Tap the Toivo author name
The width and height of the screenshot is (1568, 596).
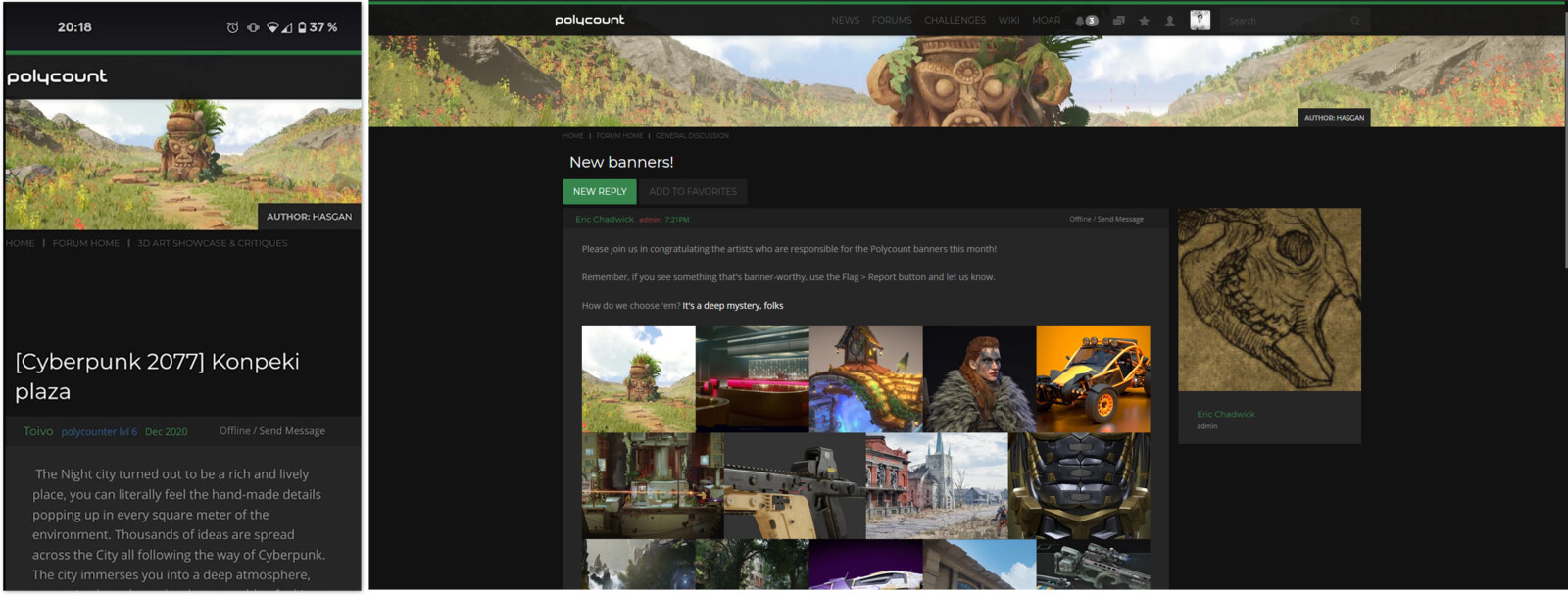tap(38, 431)
